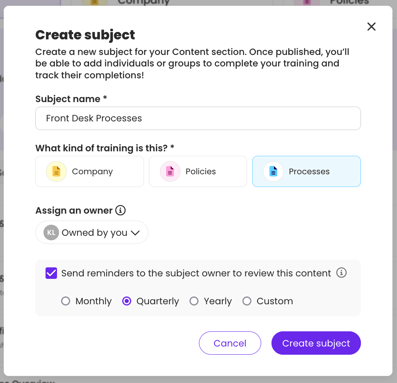Choose the Policies training type
The height and width of the screenshot is (383, 397).
[198, 171]
